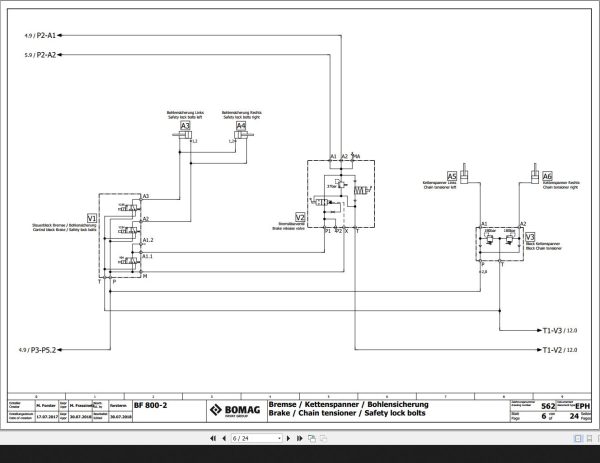Click the T1-V3 / 12.0 reference
Viewport: 600px width, 463px height.
(x=560, y=331)
